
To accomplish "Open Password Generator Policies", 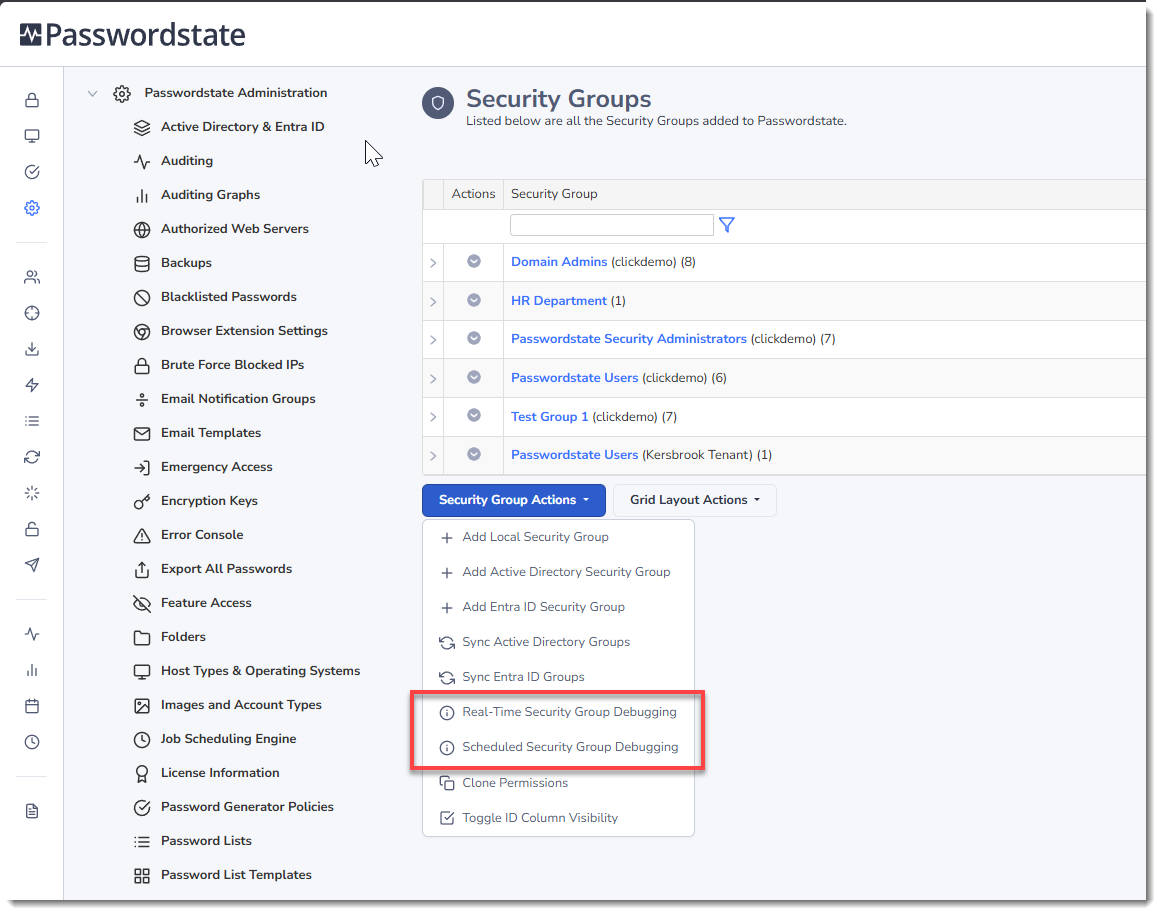I will click(x=247, y=807).
